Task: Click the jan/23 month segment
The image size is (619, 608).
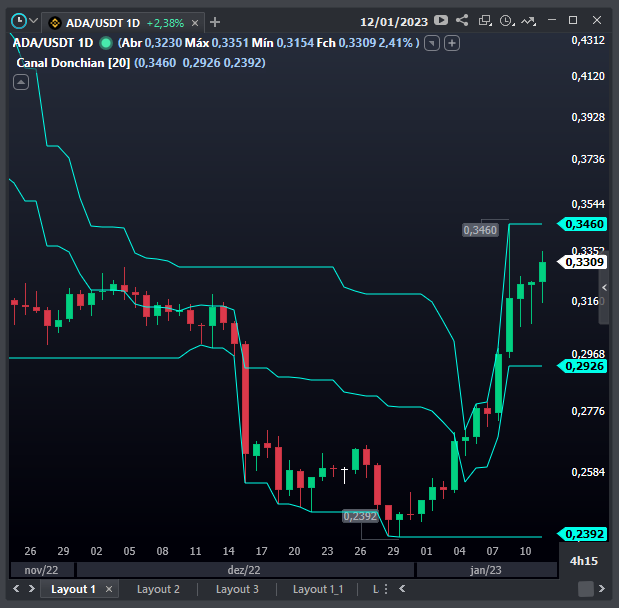Action: click(486, 570)
